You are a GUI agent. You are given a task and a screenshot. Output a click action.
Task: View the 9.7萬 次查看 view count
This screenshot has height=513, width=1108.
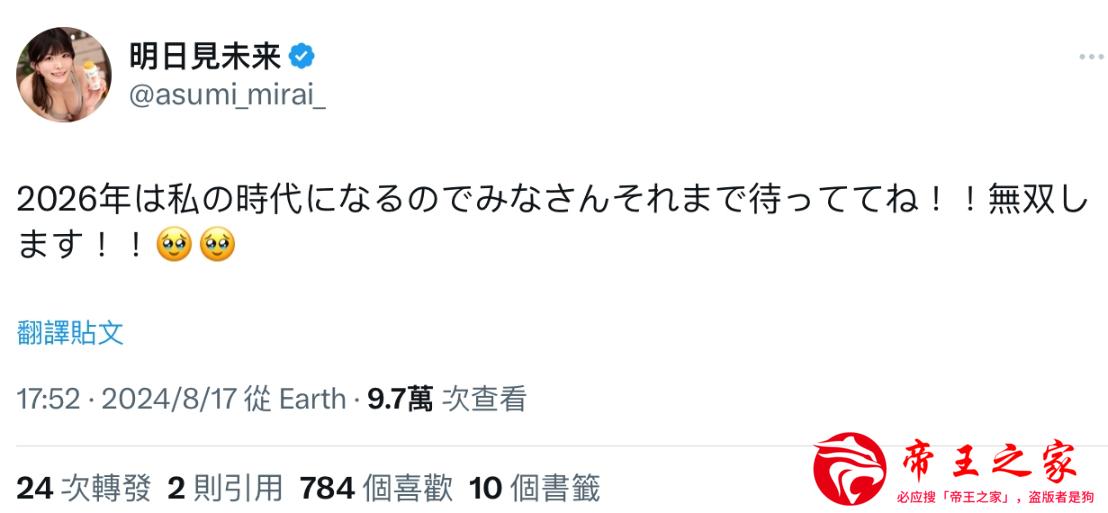coord(446,399)
